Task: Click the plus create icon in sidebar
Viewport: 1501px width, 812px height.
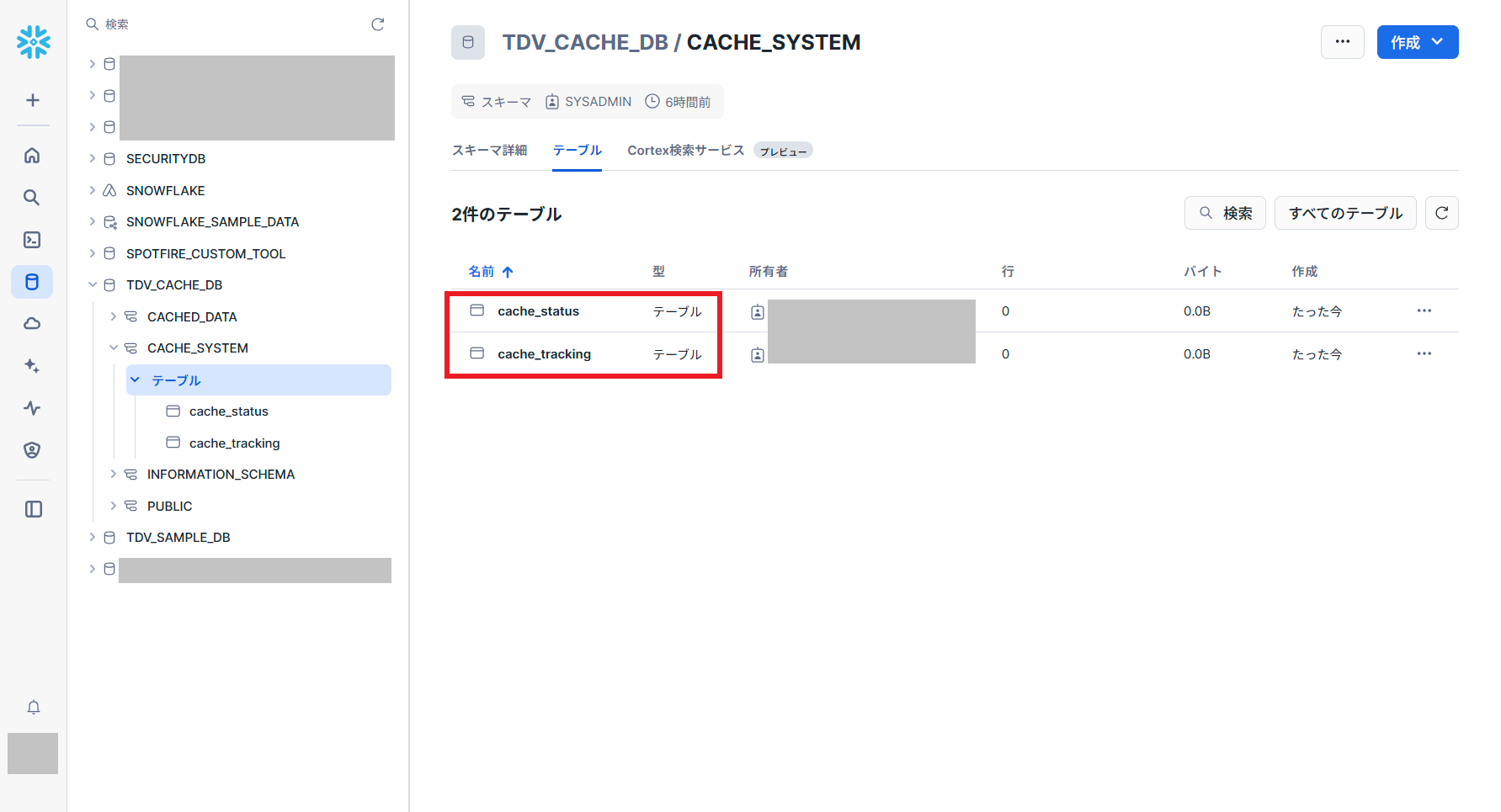Action: coord(33,100)
